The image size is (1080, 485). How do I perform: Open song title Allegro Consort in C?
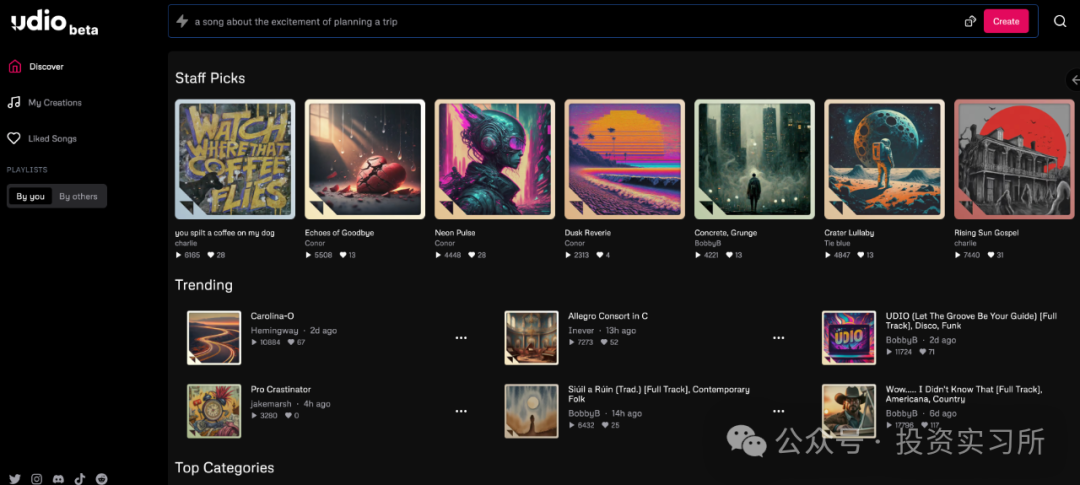click(x=608, y=316)
